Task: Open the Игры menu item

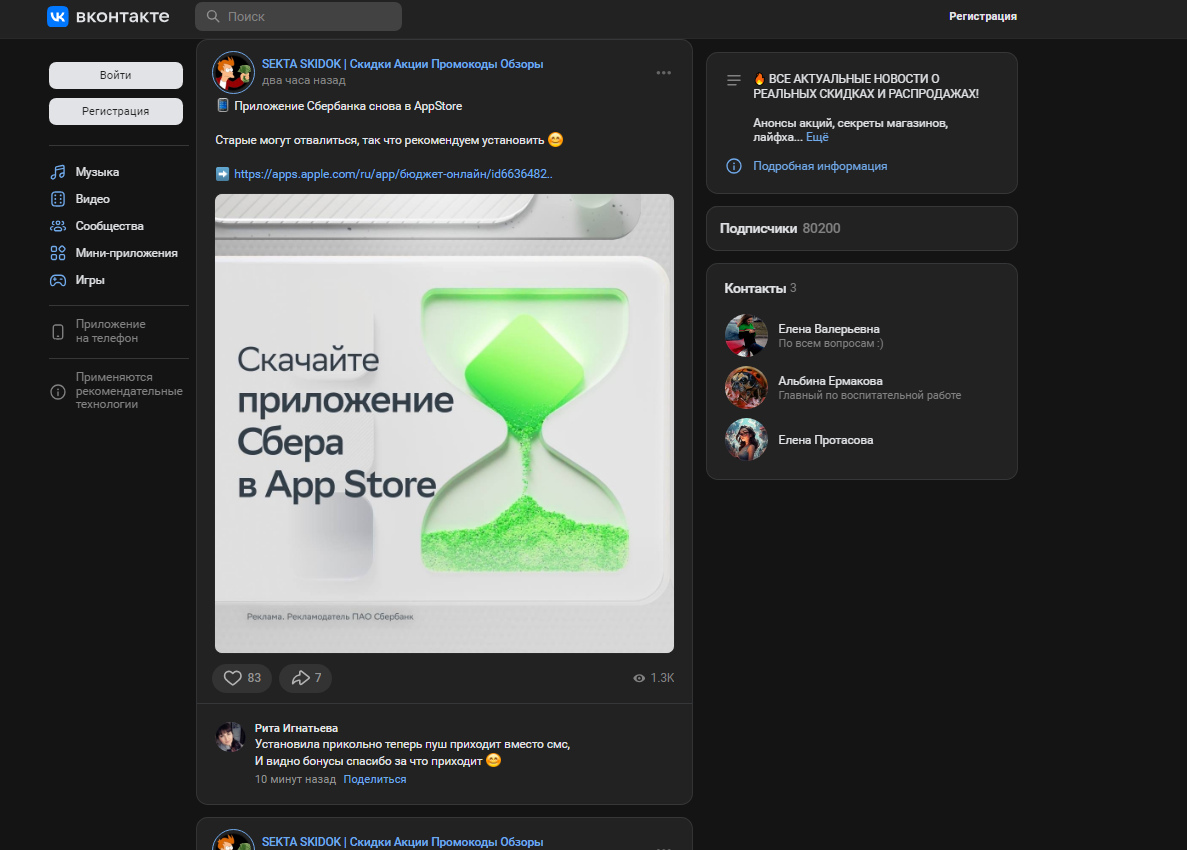Action: pyautogui.click(x=89, y=280)
